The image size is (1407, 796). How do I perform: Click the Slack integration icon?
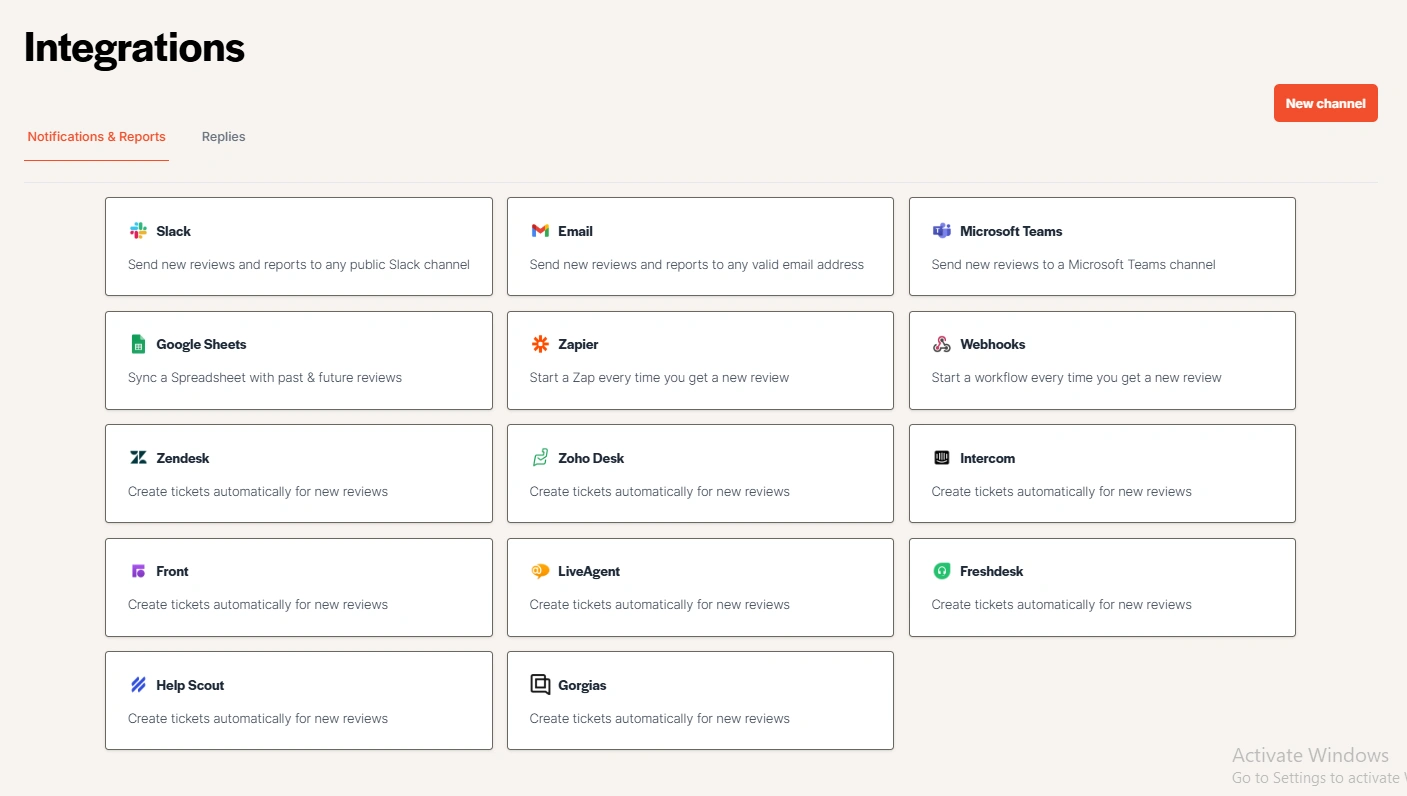137,230
